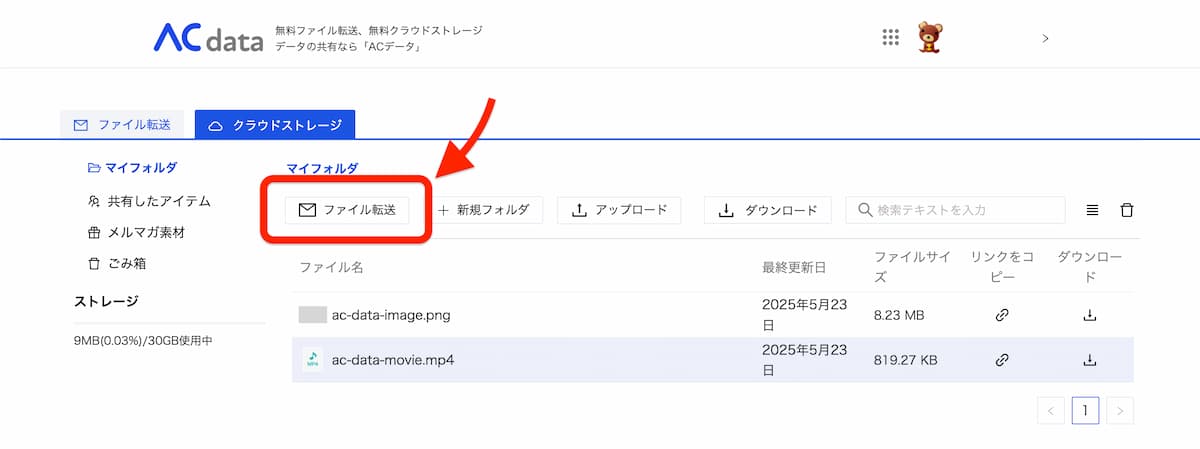Select the クラウドストレージ tab
The height and width of the screenshot is (449, 1200).
(274, 125)
